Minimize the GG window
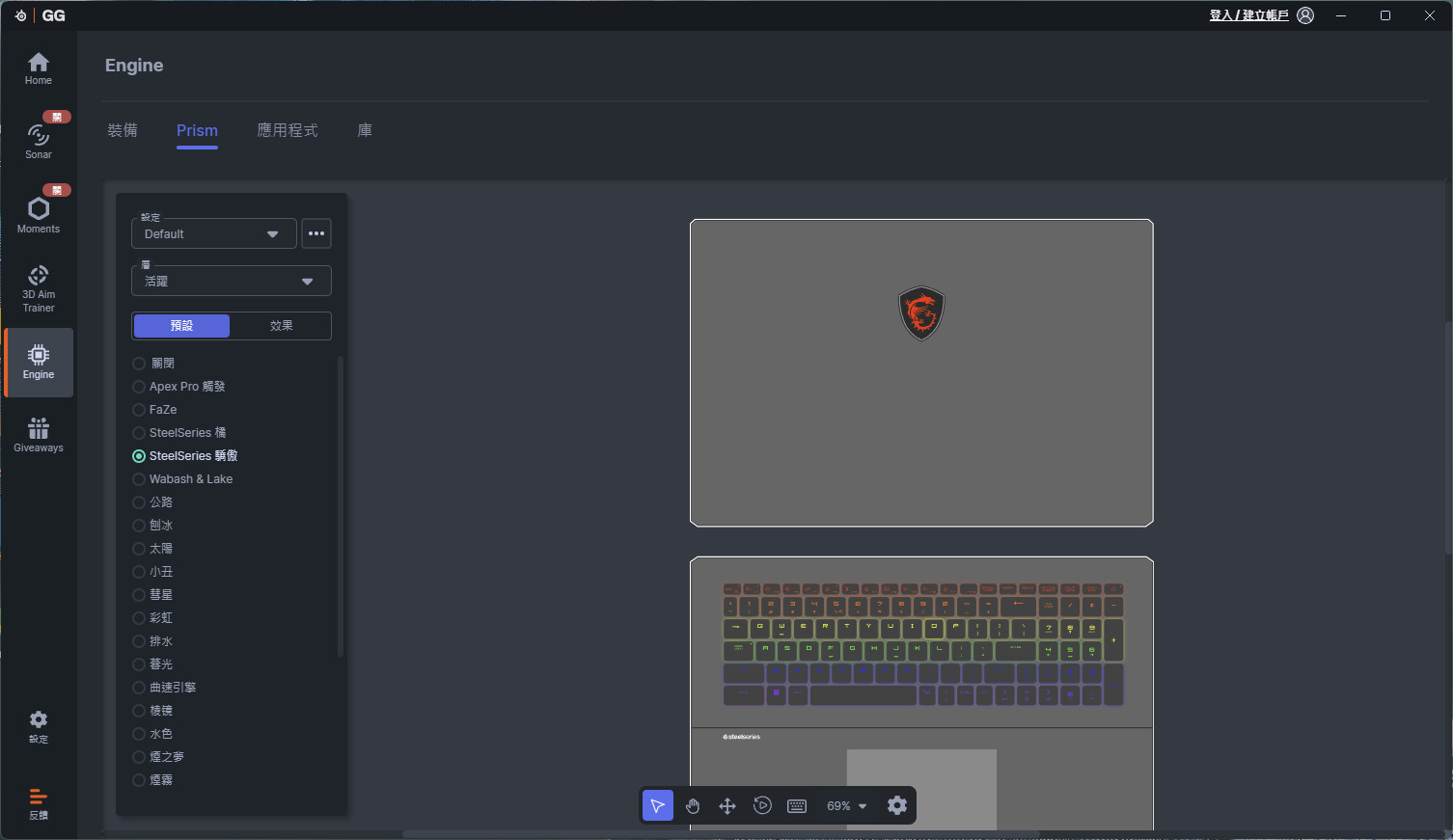This screenshot has width=1453, height=840. [1341, 15]
